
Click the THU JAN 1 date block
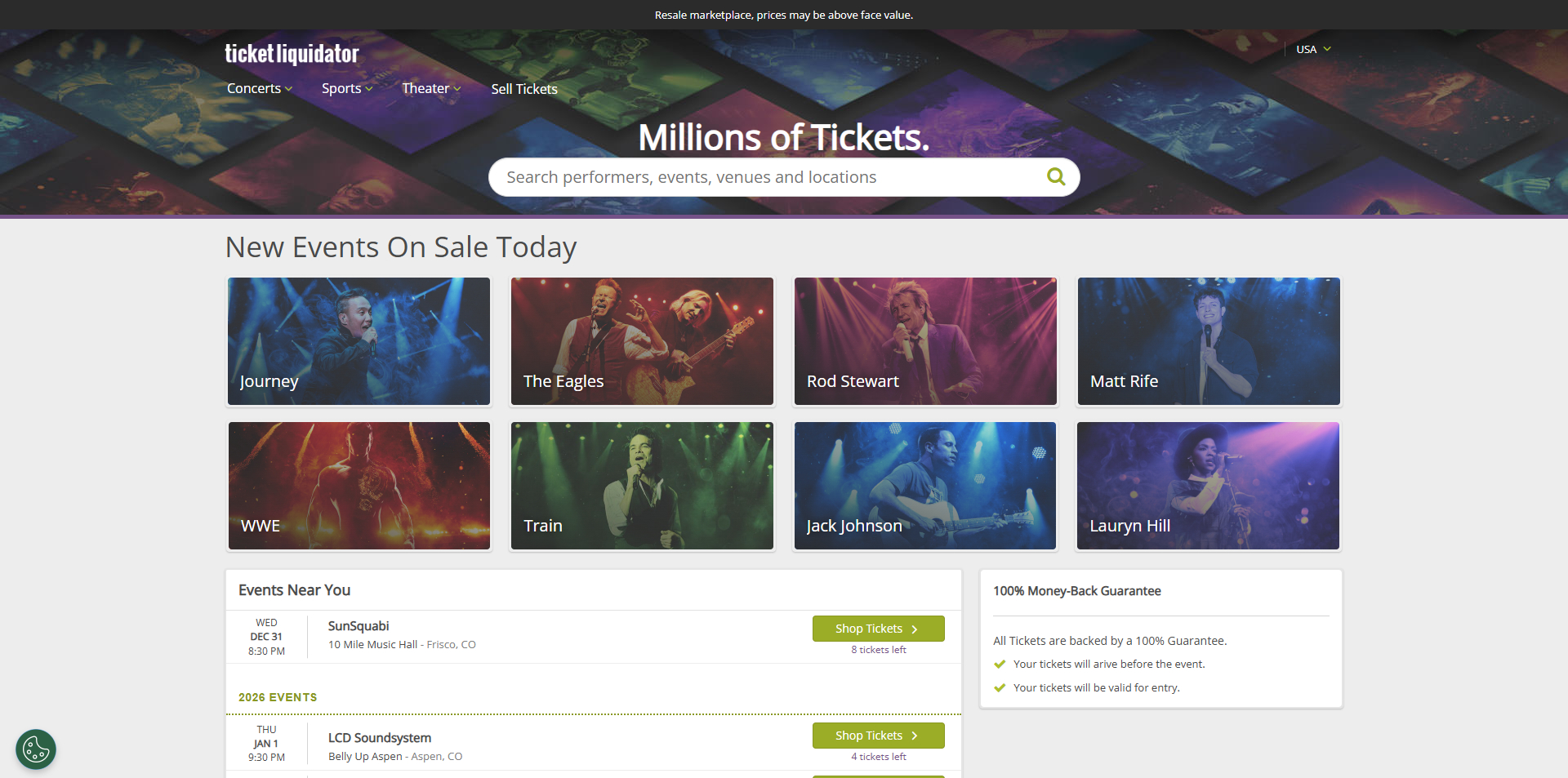click(266, 744)
